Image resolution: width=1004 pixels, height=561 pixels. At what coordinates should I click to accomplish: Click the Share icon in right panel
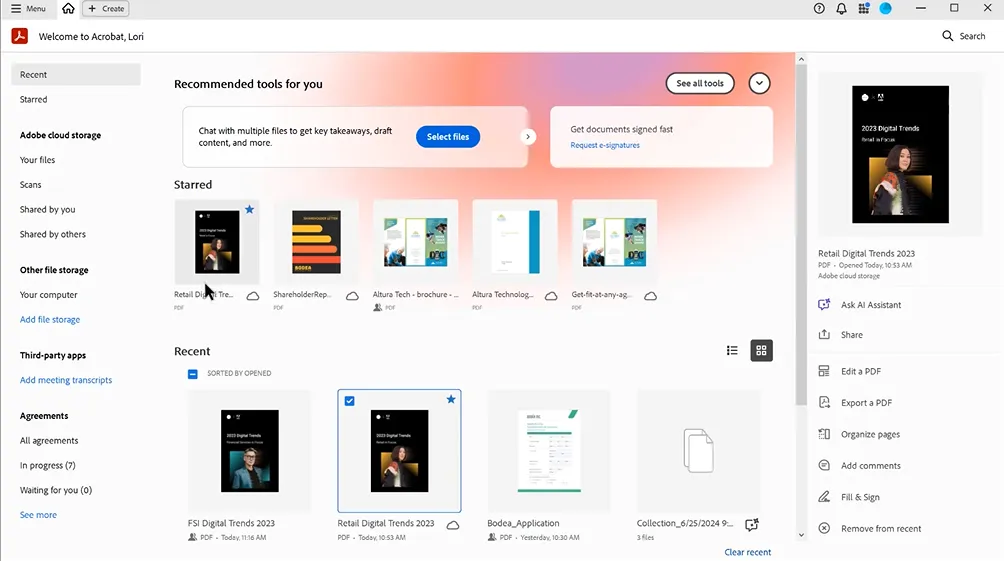pos(824,334)
